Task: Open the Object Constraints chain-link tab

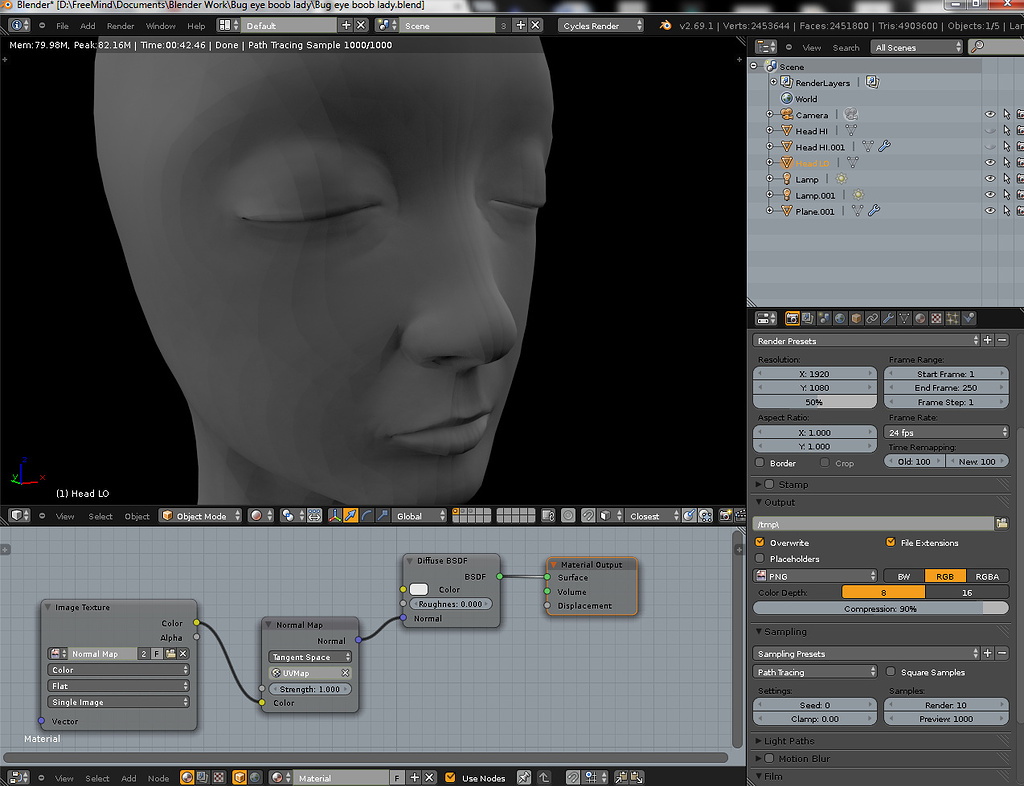Action: point(872,319)
